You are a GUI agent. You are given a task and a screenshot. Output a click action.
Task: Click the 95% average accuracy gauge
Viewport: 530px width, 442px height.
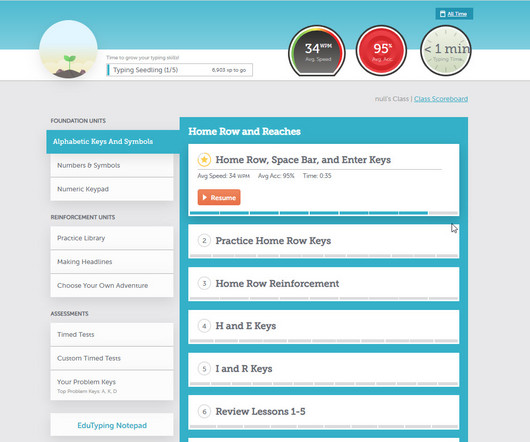pyautogui.click(x=381, y=51)
